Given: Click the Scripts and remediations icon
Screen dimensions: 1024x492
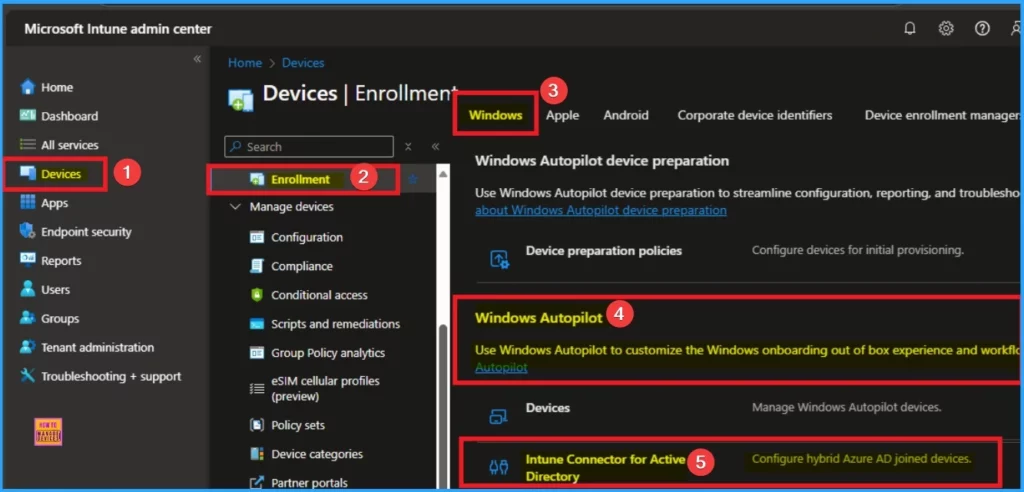Looking at the screenshot, I should (257, 324).
